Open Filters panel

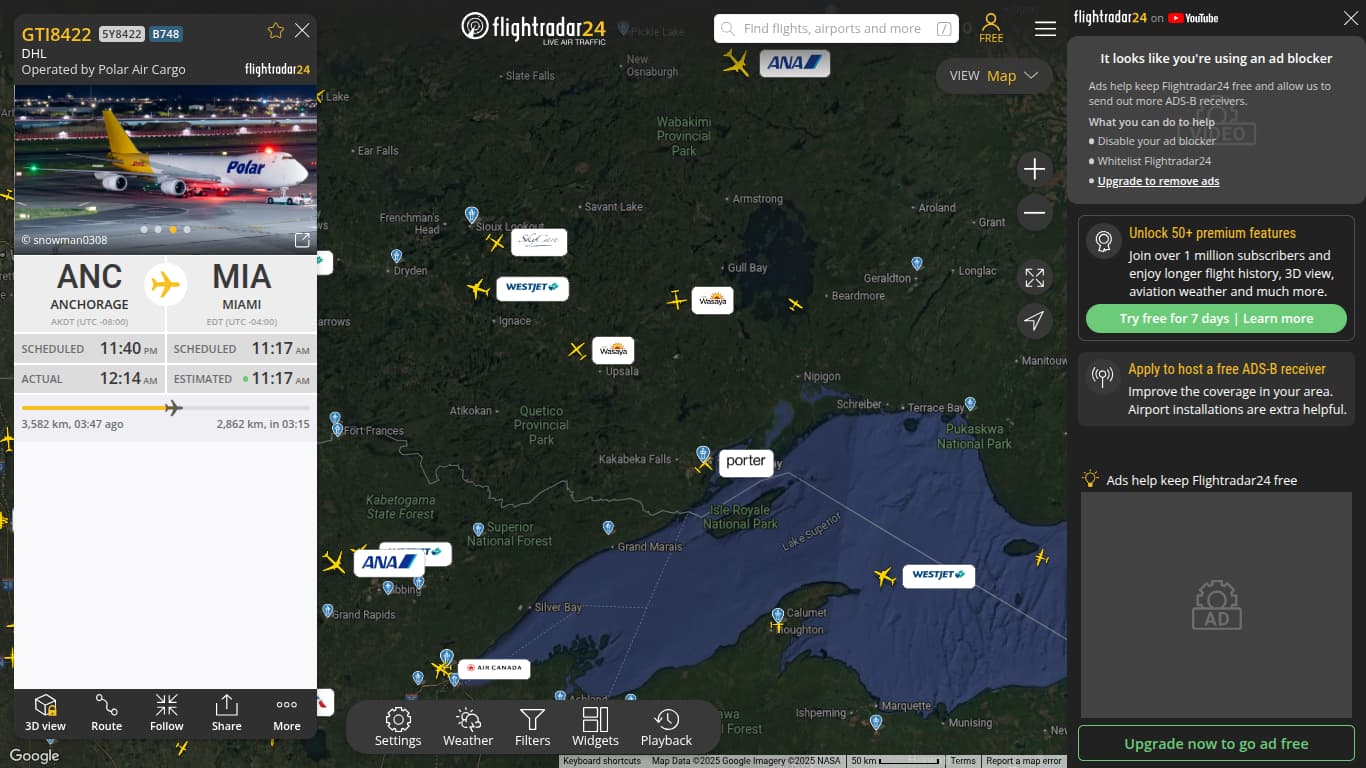pyautogui.click(x=532, y=727)
